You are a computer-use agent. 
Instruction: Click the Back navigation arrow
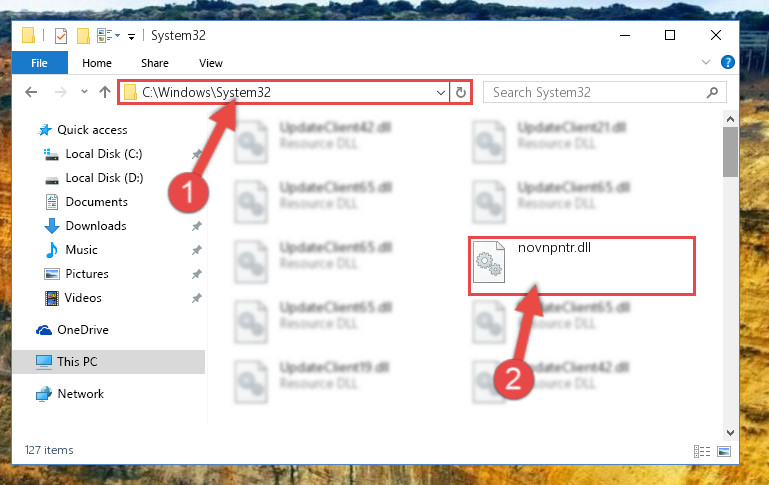pyautogui.click(x=31, y=92)
